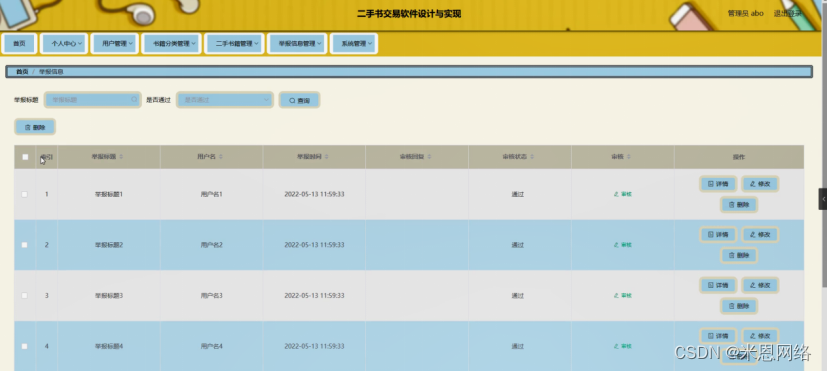Screen dimensions: 827x371
Task: Click 删除 for 举报标题1 row
Action: coord(739,205)
